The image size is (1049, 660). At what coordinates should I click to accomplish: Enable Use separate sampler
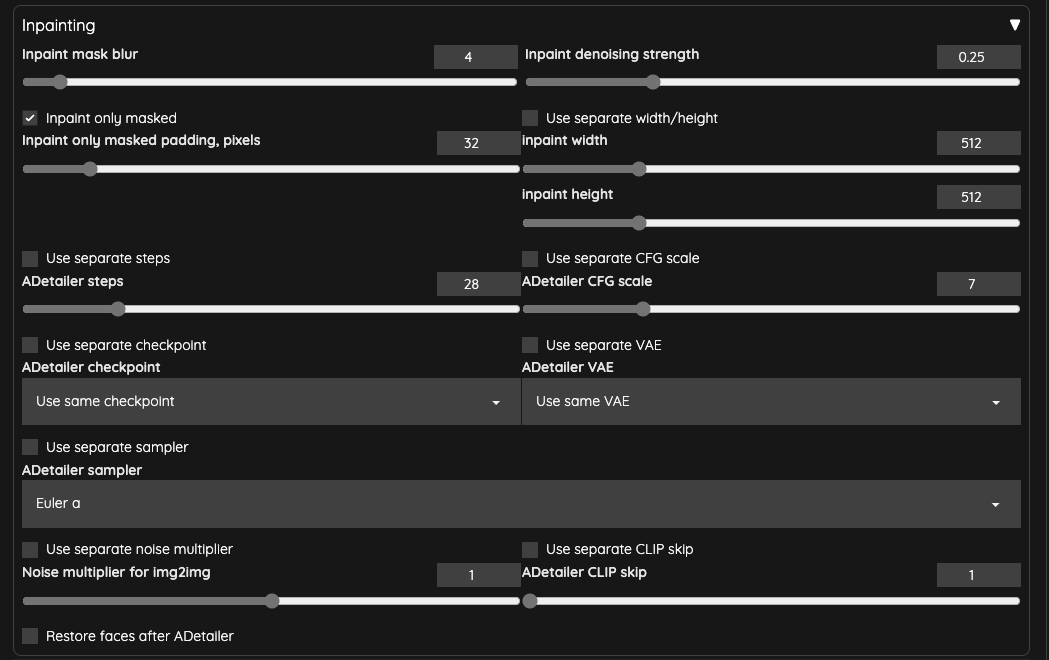pos(30,447)
